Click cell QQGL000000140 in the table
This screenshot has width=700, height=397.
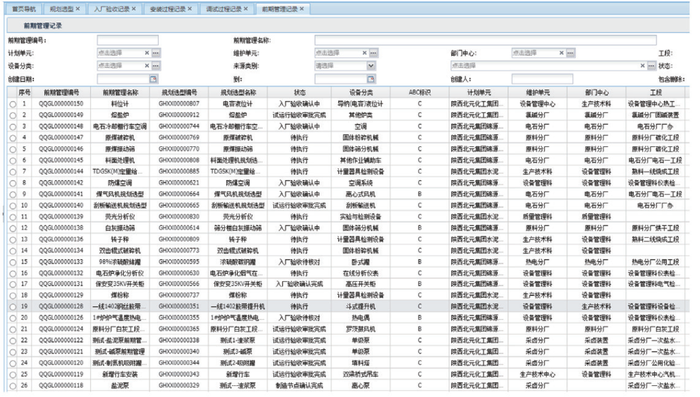(x=61, y=205)
